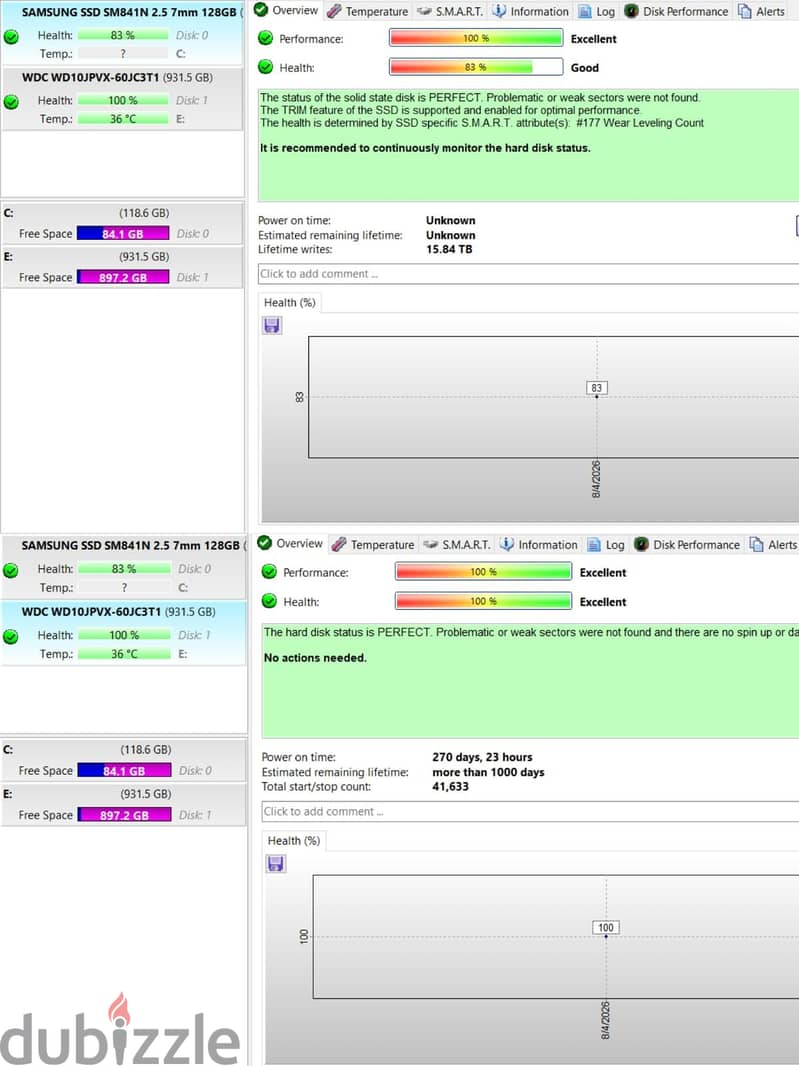Image resolution: width=799 pixels, height=1066 pixels.
Task: Click the SSD Performance 100% bar in the top screenshot
Action: coord(476,38)
